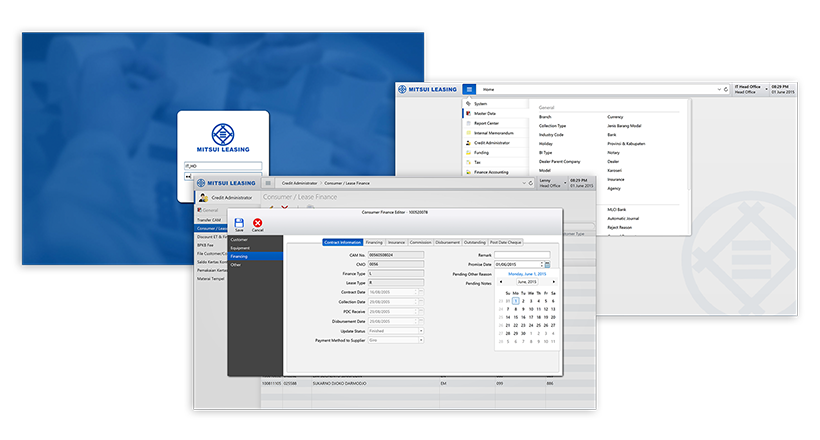Click the previous month arrow in calendar

[x=501, y=282]
